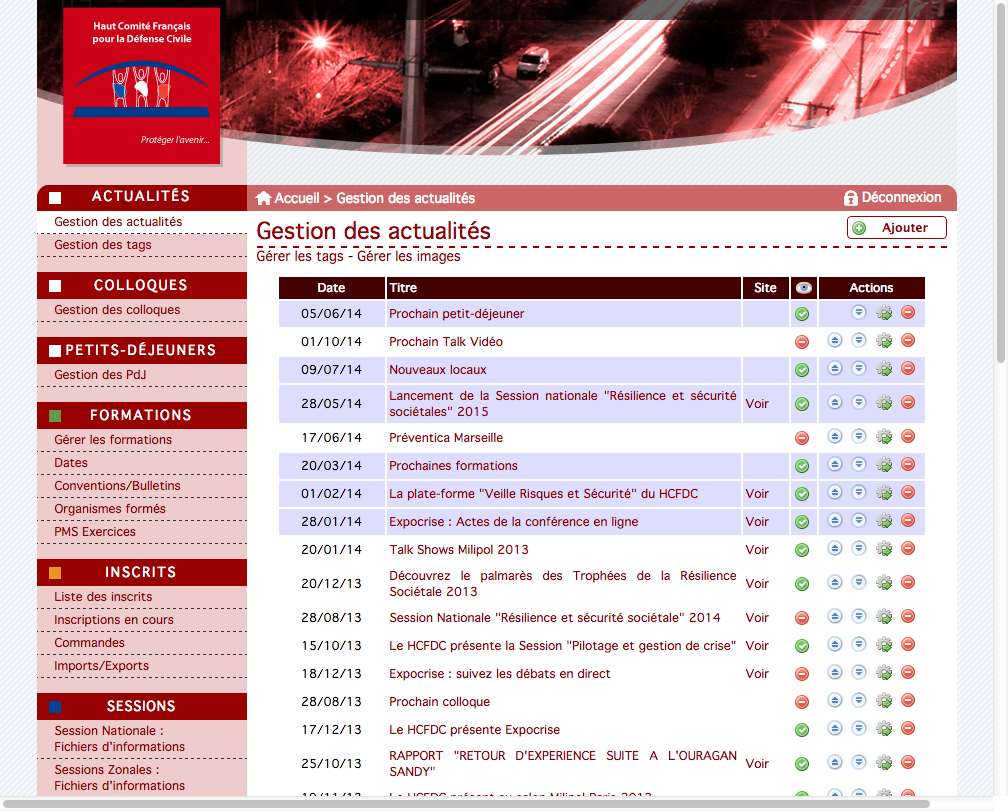
Task: Open Voir link for Talk Shows Milipol 2013
Action: pos(757,549)
